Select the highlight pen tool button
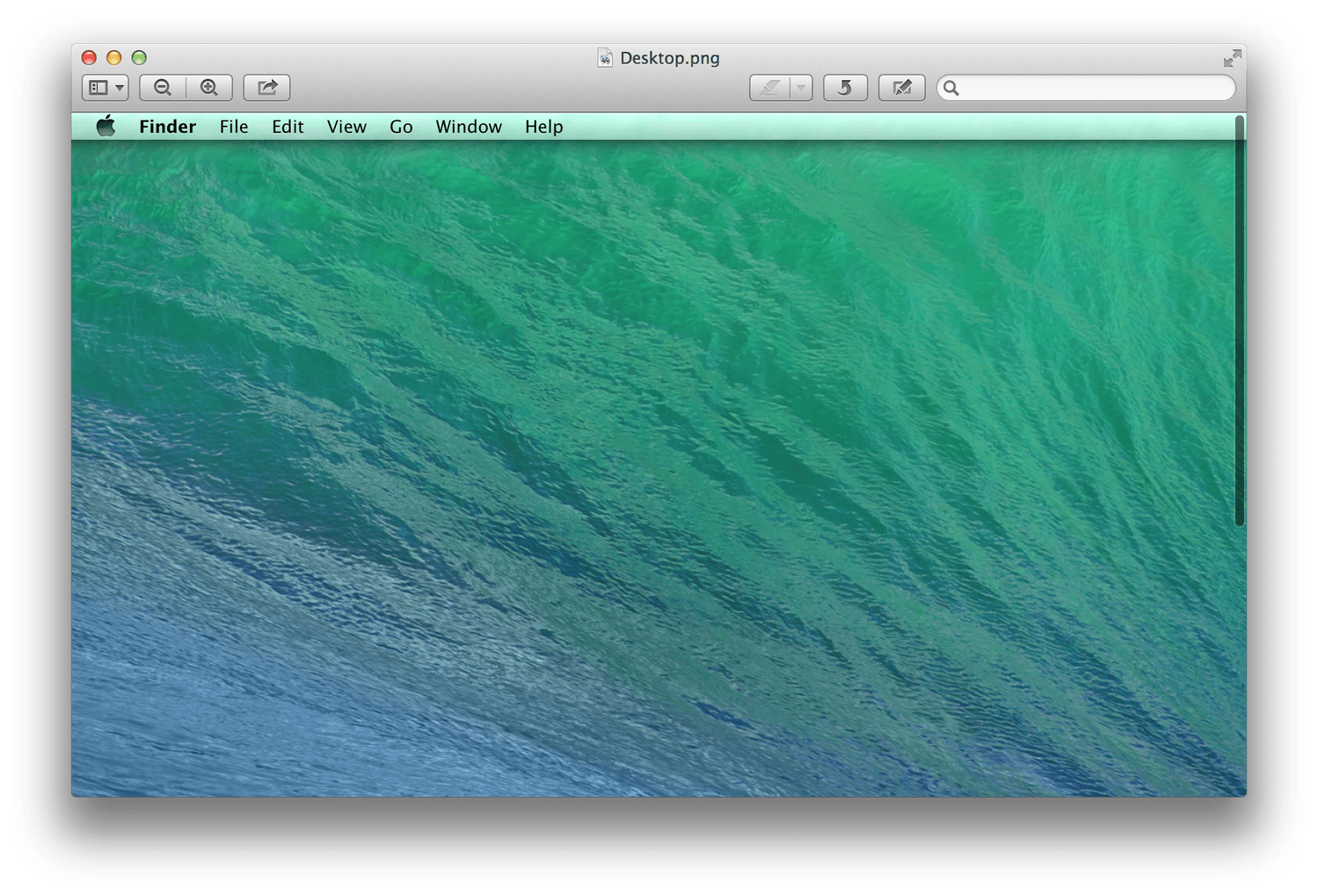This screenshot has height=896, width=1318. click(x=770, y=88)
